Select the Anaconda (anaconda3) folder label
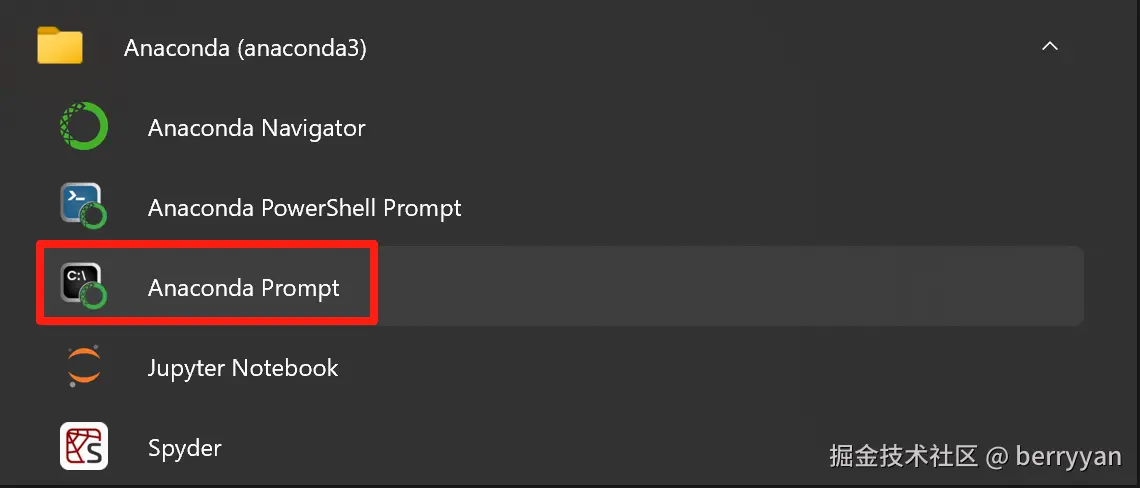 [245, 48]
